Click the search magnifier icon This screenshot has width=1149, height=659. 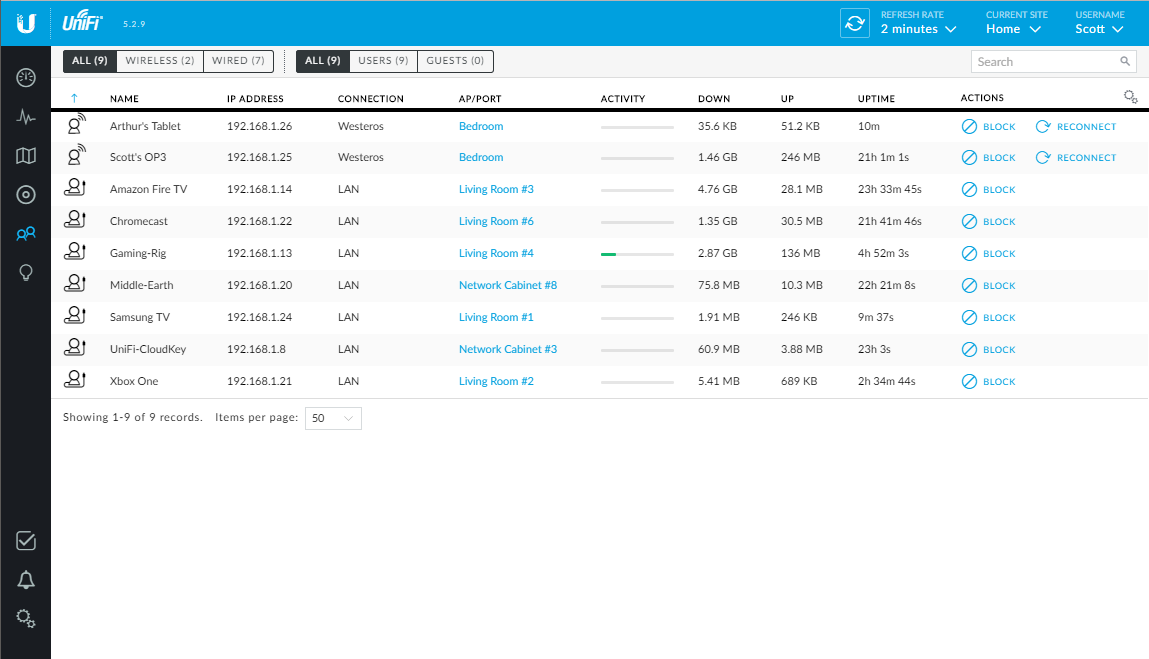pyautogui.click(x=1125, y=62)
